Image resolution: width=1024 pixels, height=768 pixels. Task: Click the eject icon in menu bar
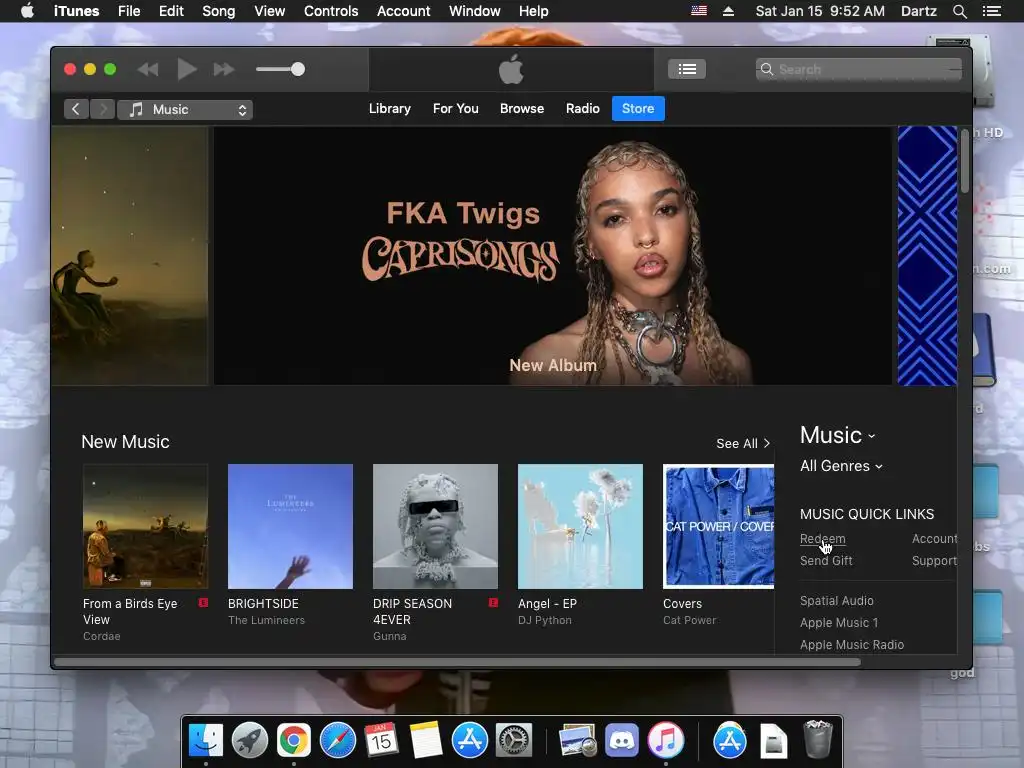(728, 11)
